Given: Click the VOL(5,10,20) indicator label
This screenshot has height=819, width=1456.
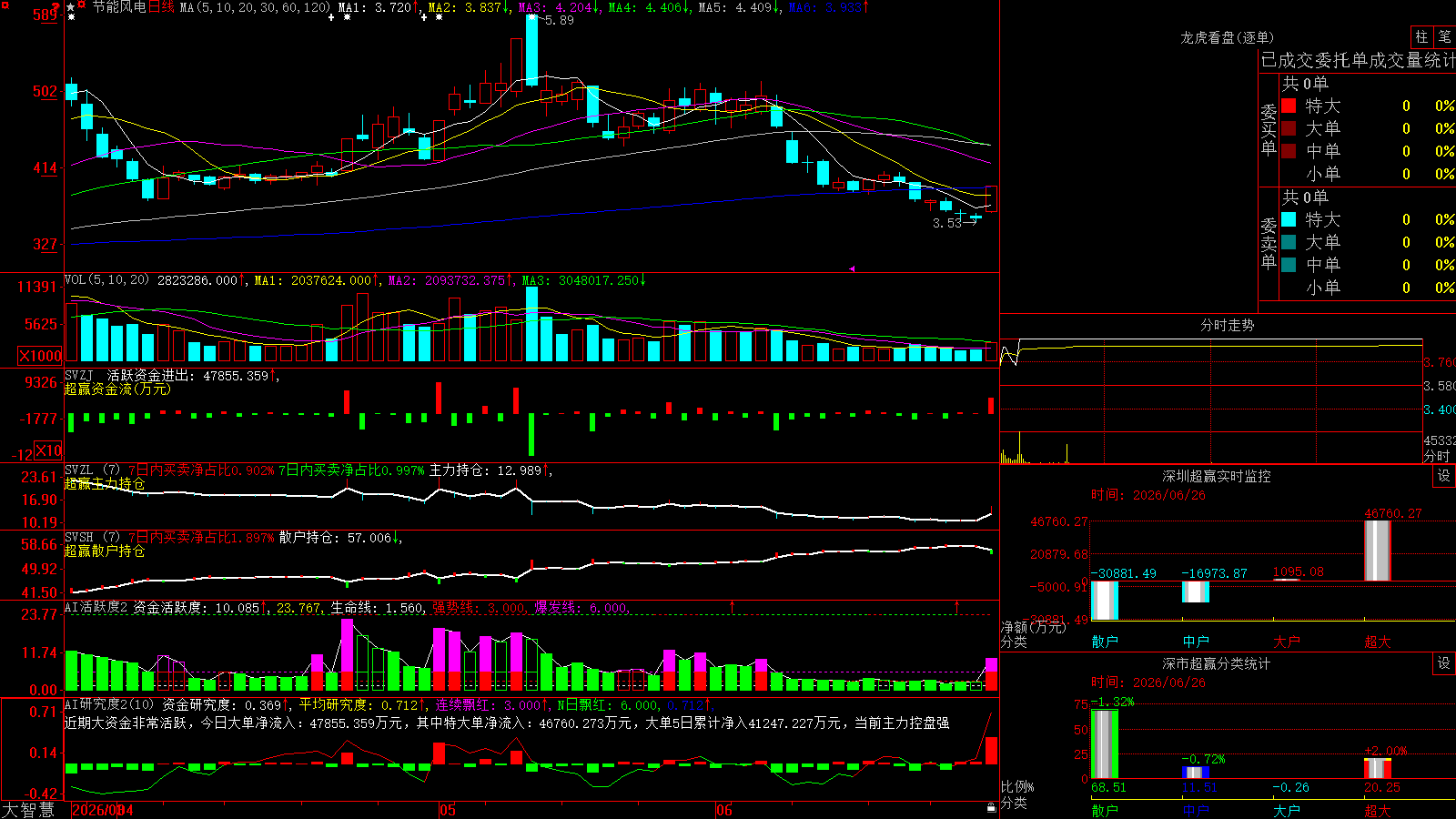Looking at the screenshot, I should click(x=106, y=280).
